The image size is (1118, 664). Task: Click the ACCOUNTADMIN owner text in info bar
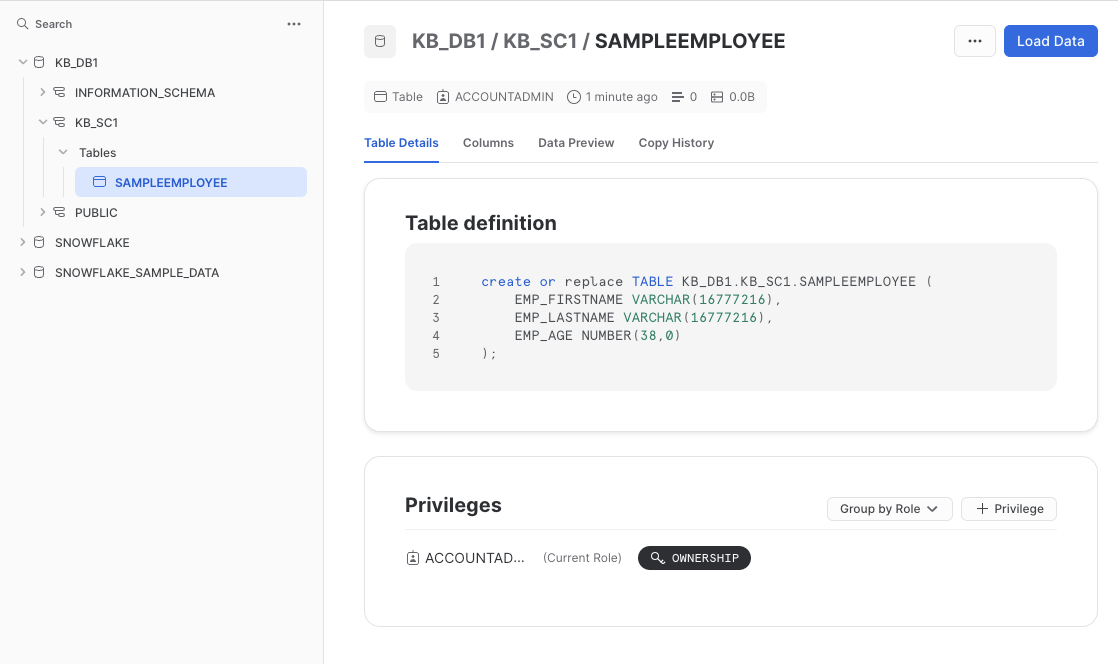504,97
